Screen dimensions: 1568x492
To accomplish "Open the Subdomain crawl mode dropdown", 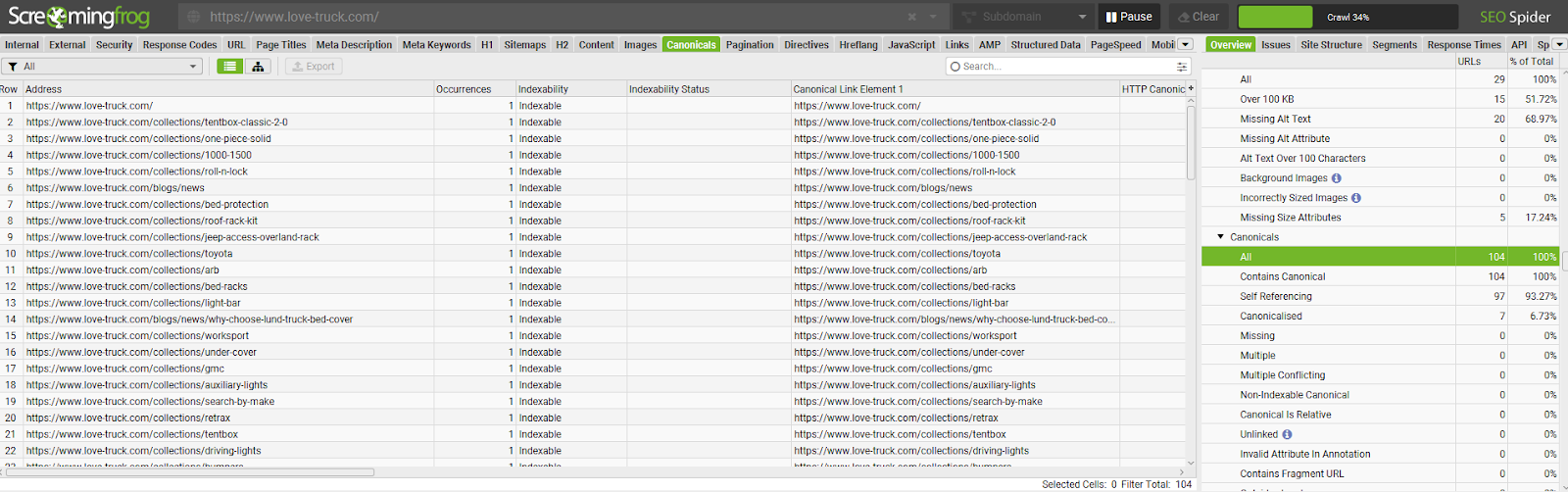I will pos(1023,17).
